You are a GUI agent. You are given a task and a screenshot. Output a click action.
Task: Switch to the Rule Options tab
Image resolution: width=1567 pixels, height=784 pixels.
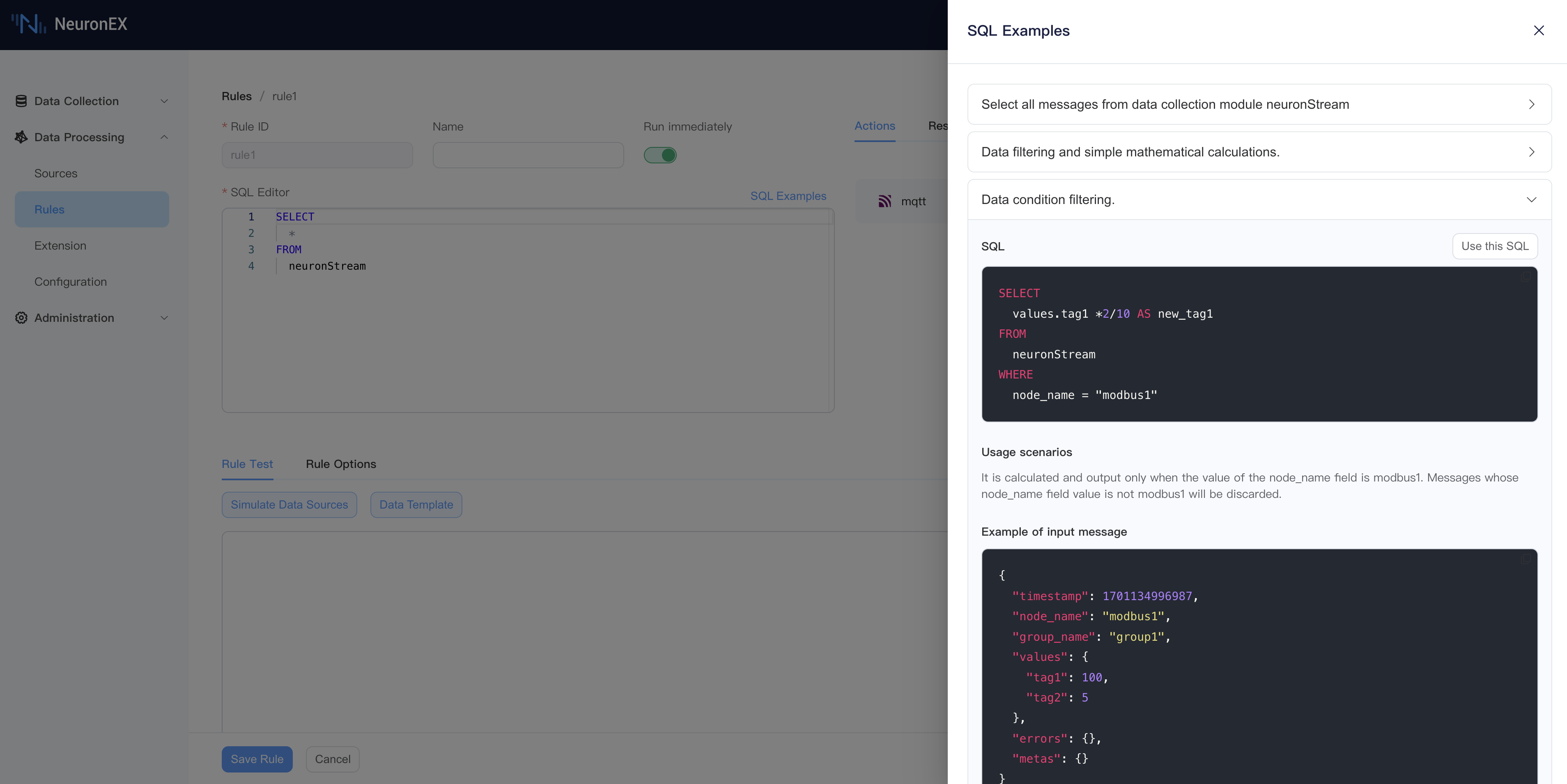[341, 463]
